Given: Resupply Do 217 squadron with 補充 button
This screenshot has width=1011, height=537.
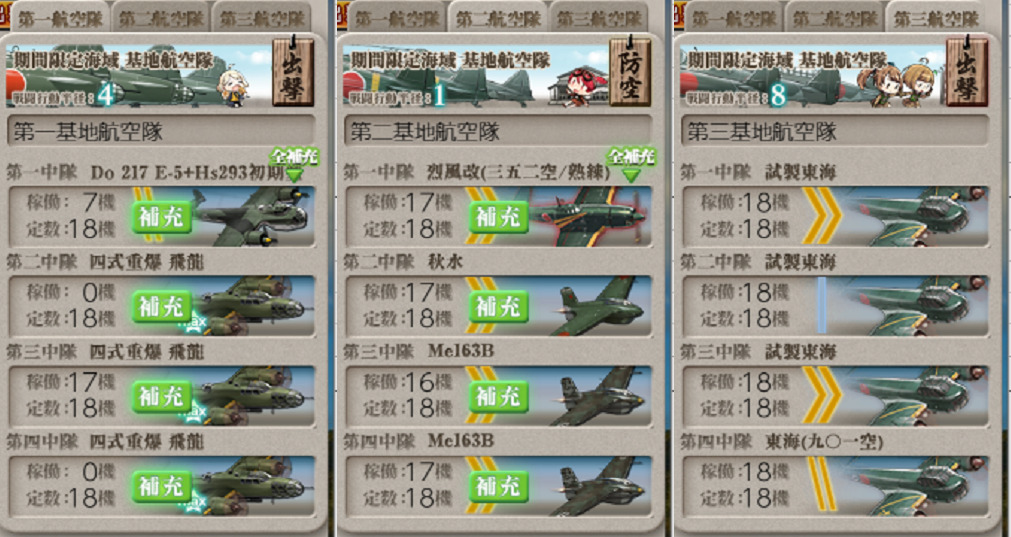Looking at the screenshot, I should point(162,217).
